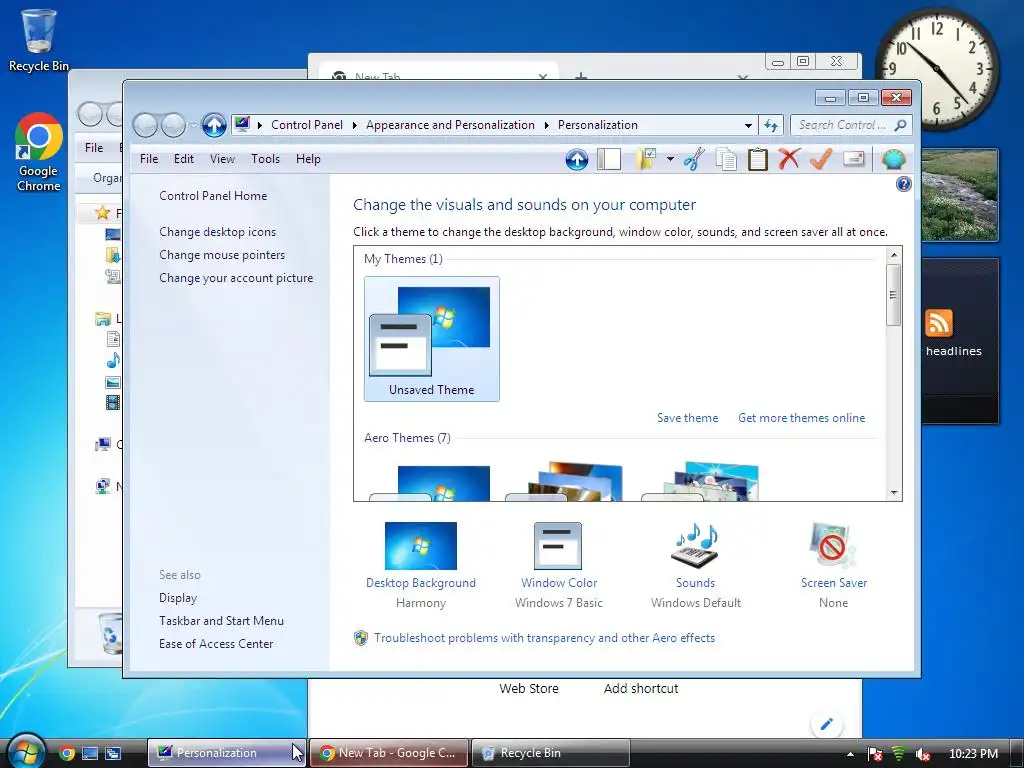Click Change your account picture link

click(236, 278)
